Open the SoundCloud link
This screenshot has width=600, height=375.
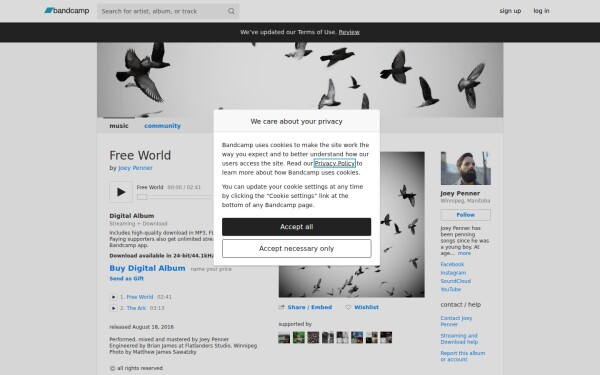pyautogui.click(x=455, y=281)
